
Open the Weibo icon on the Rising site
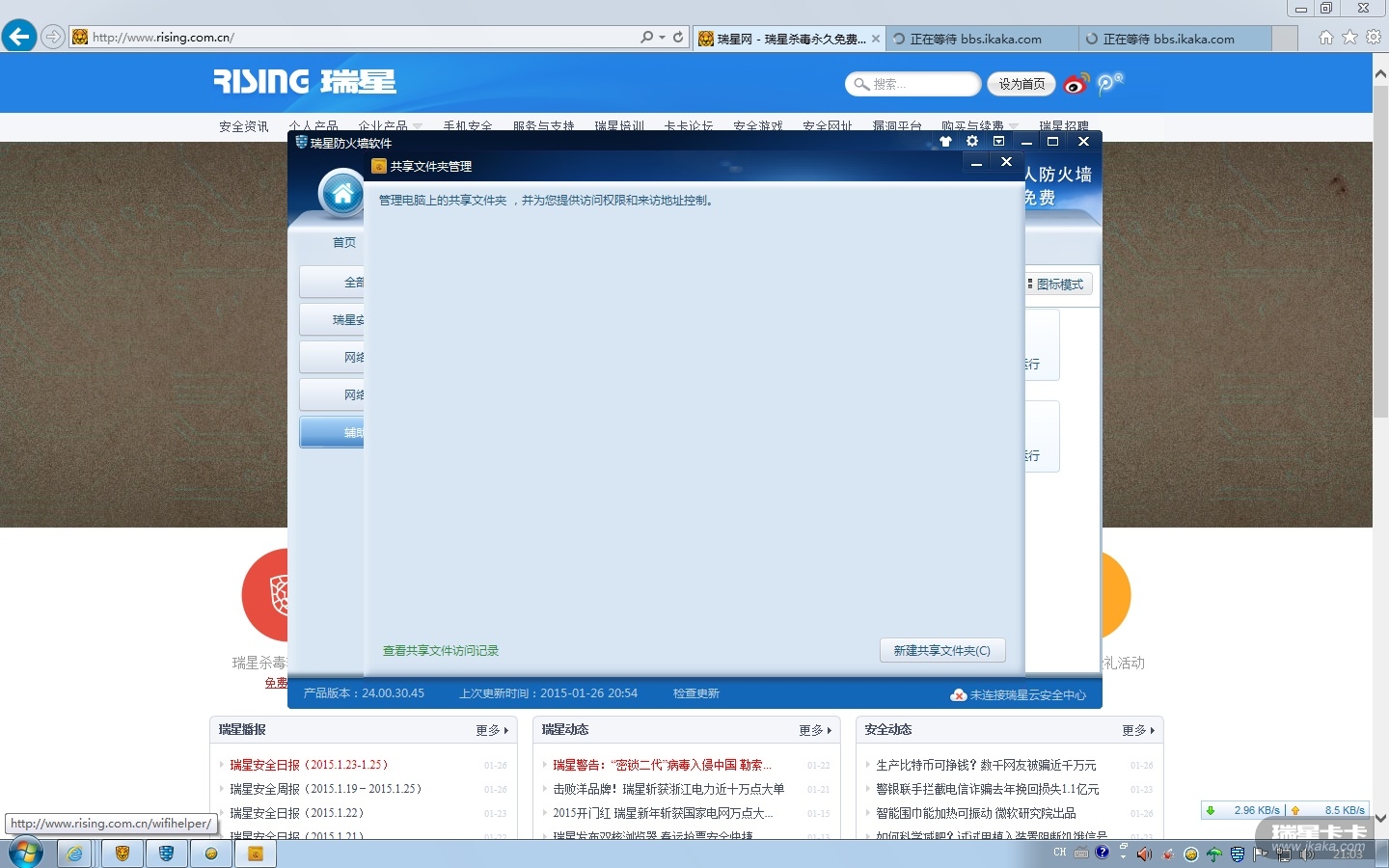[x=1076, y=84]
